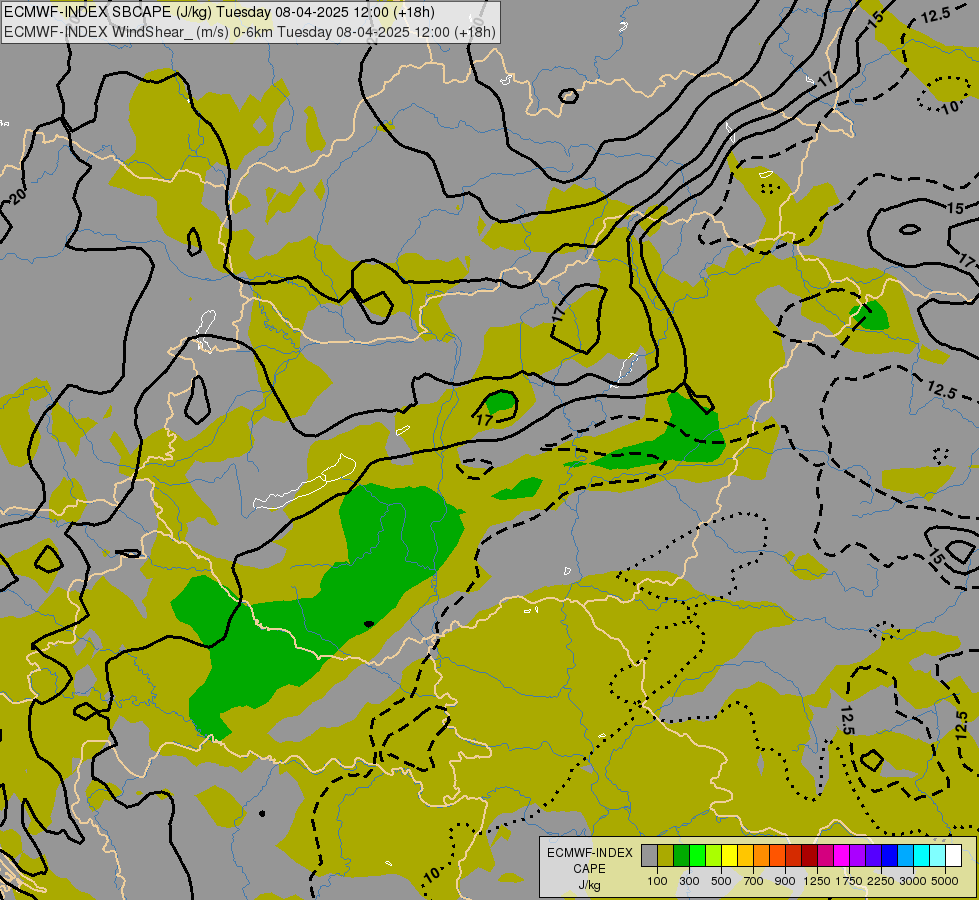Click the 100 value in legend scale
The height and width of the screenshot is (900, 979).
[x=657, y=881]
